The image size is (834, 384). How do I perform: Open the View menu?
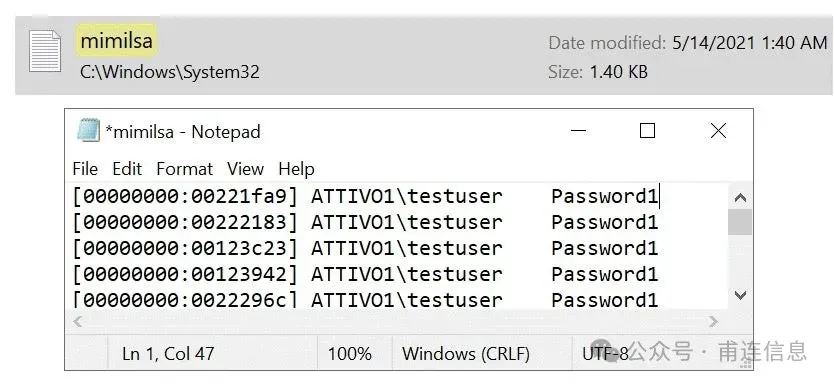[x=245, y=169]
